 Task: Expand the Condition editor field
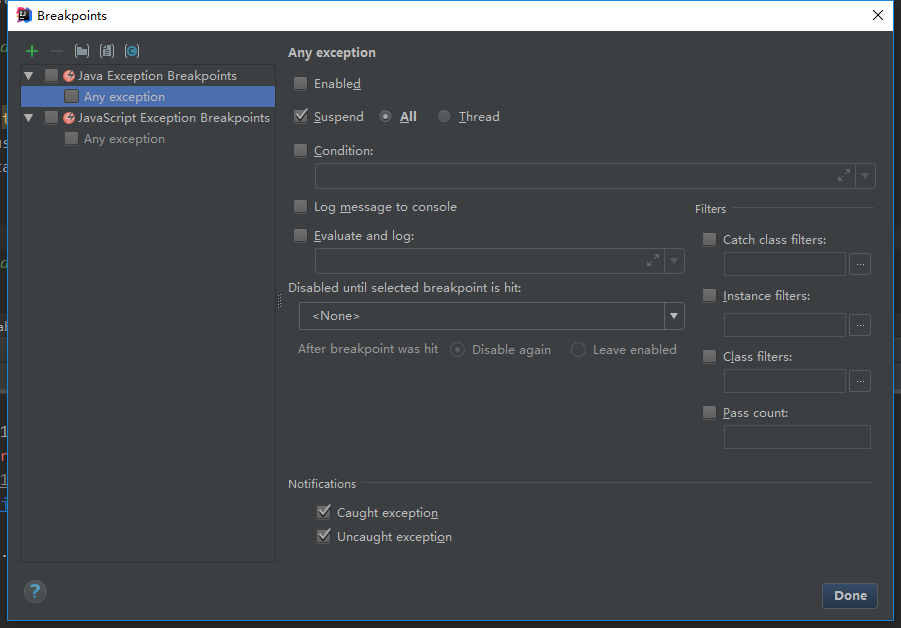click(x=844, y=176)
